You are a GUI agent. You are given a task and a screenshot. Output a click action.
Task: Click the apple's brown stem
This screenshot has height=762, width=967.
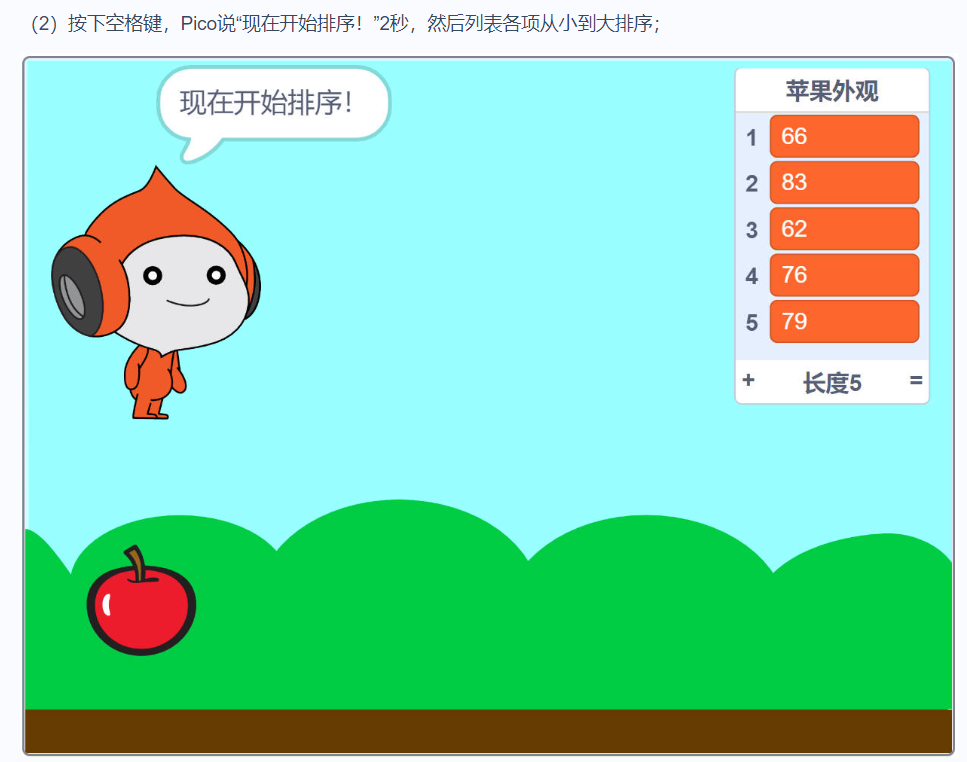140,560
